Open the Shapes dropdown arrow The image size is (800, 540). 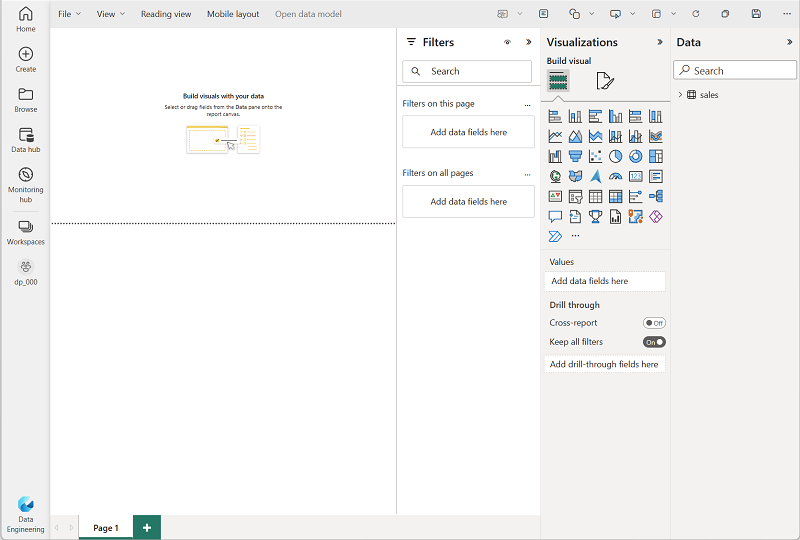pyautogui.click(x=592, y=14)
